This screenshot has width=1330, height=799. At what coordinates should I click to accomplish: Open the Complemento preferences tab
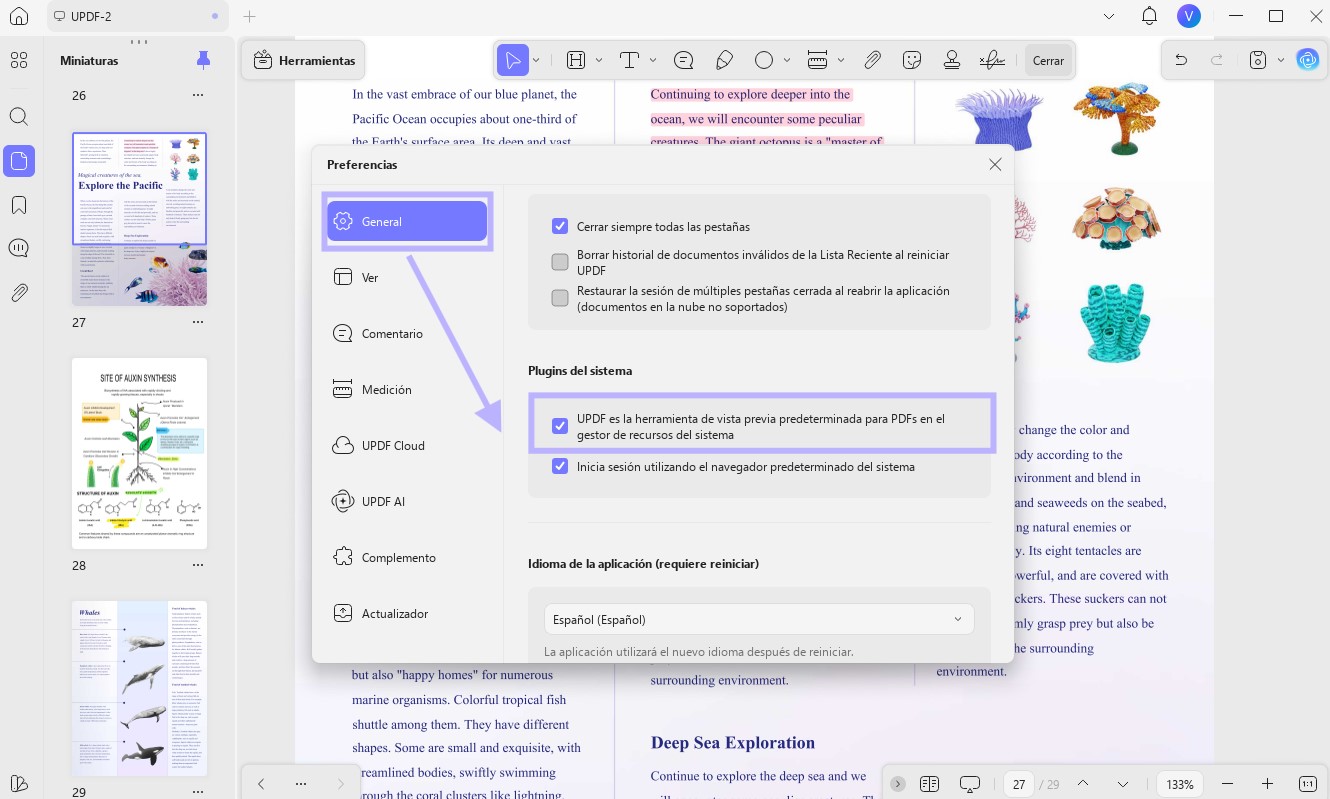[408, 557]
